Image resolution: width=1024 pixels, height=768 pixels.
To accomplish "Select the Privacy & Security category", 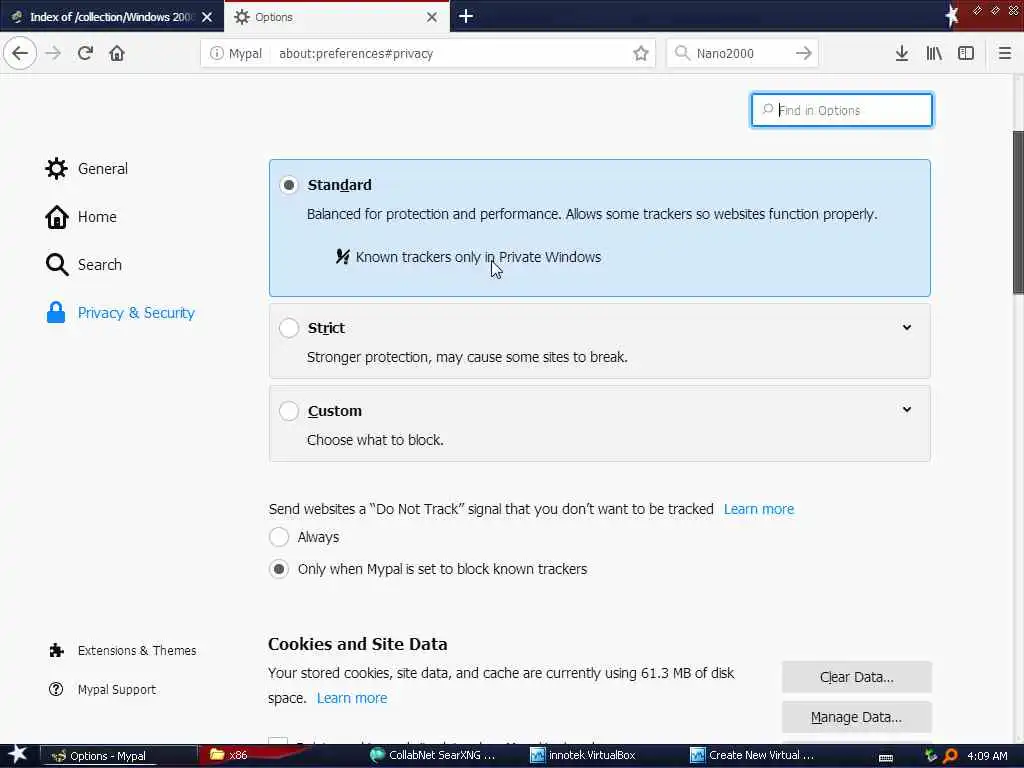I will [120, 313].
